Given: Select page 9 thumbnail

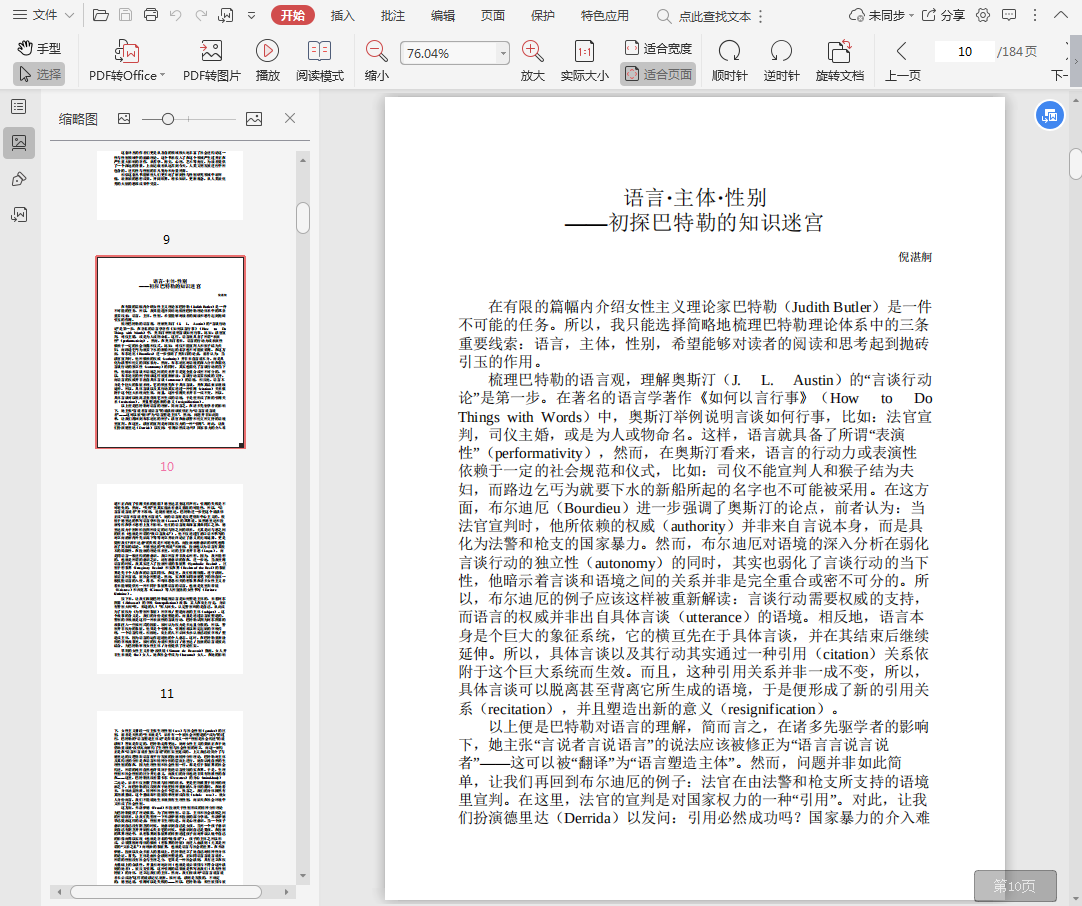Looking at the screenshot, I should (170, 185).
